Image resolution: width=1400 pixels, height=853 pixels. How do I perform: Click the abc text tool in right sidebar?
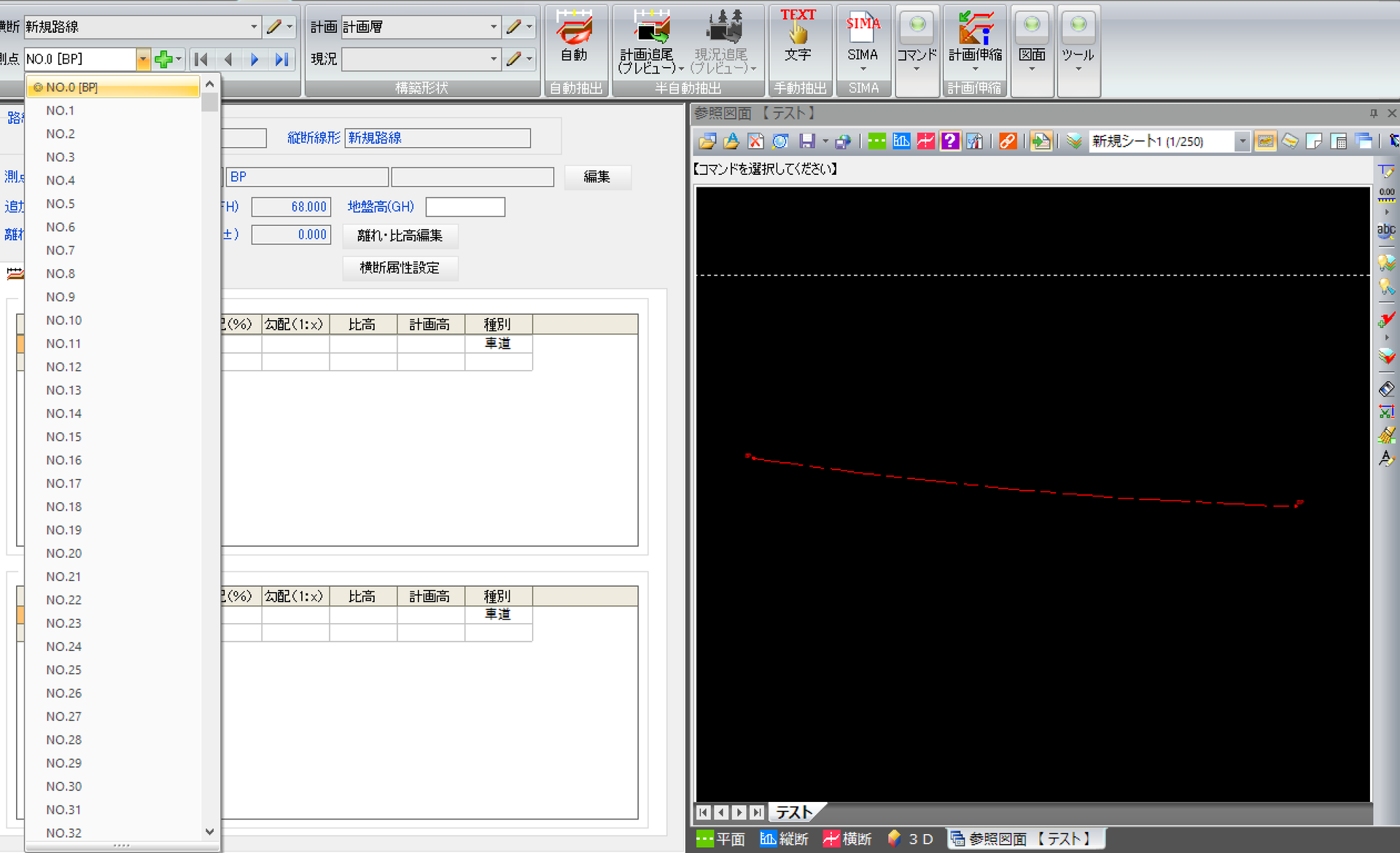[x=1386, y=230]
